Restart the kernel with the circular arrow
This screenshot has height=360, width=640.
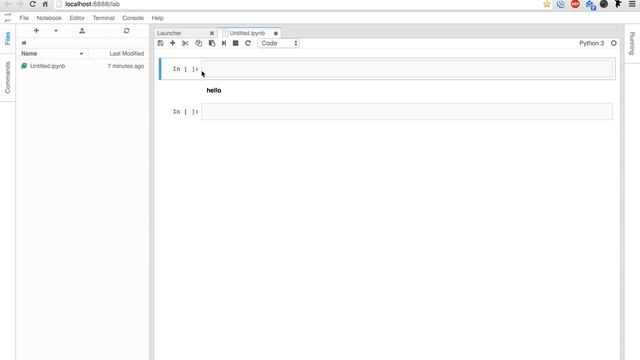(x=248, y=43)
